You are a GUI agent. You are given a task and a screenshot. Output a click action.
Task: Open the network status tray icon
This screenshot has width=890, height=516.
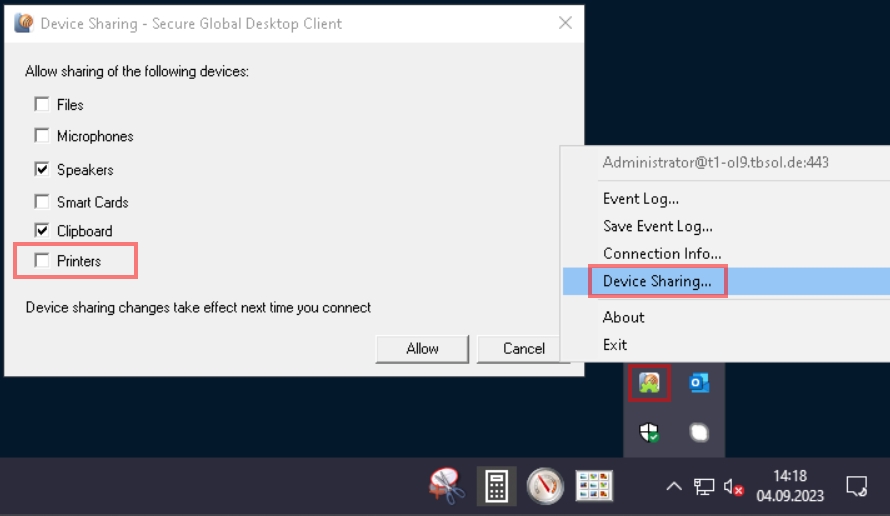point(704,487)
